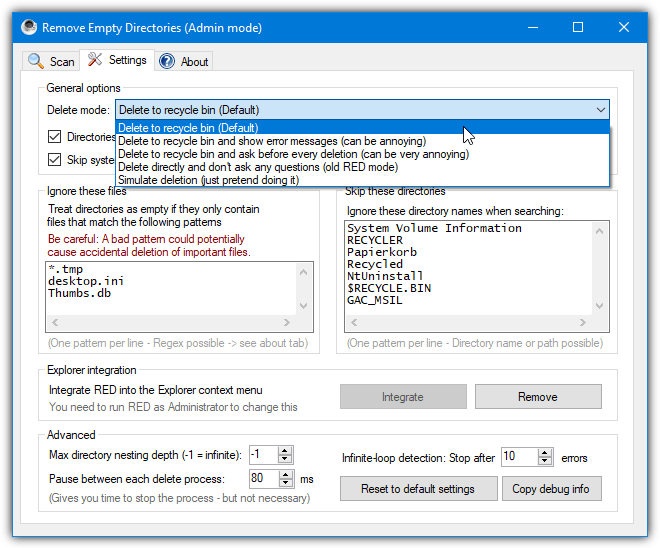Select 'Delete to recycle bin (Default)' option
Screen dimensions: 660x548
point(362,128)
